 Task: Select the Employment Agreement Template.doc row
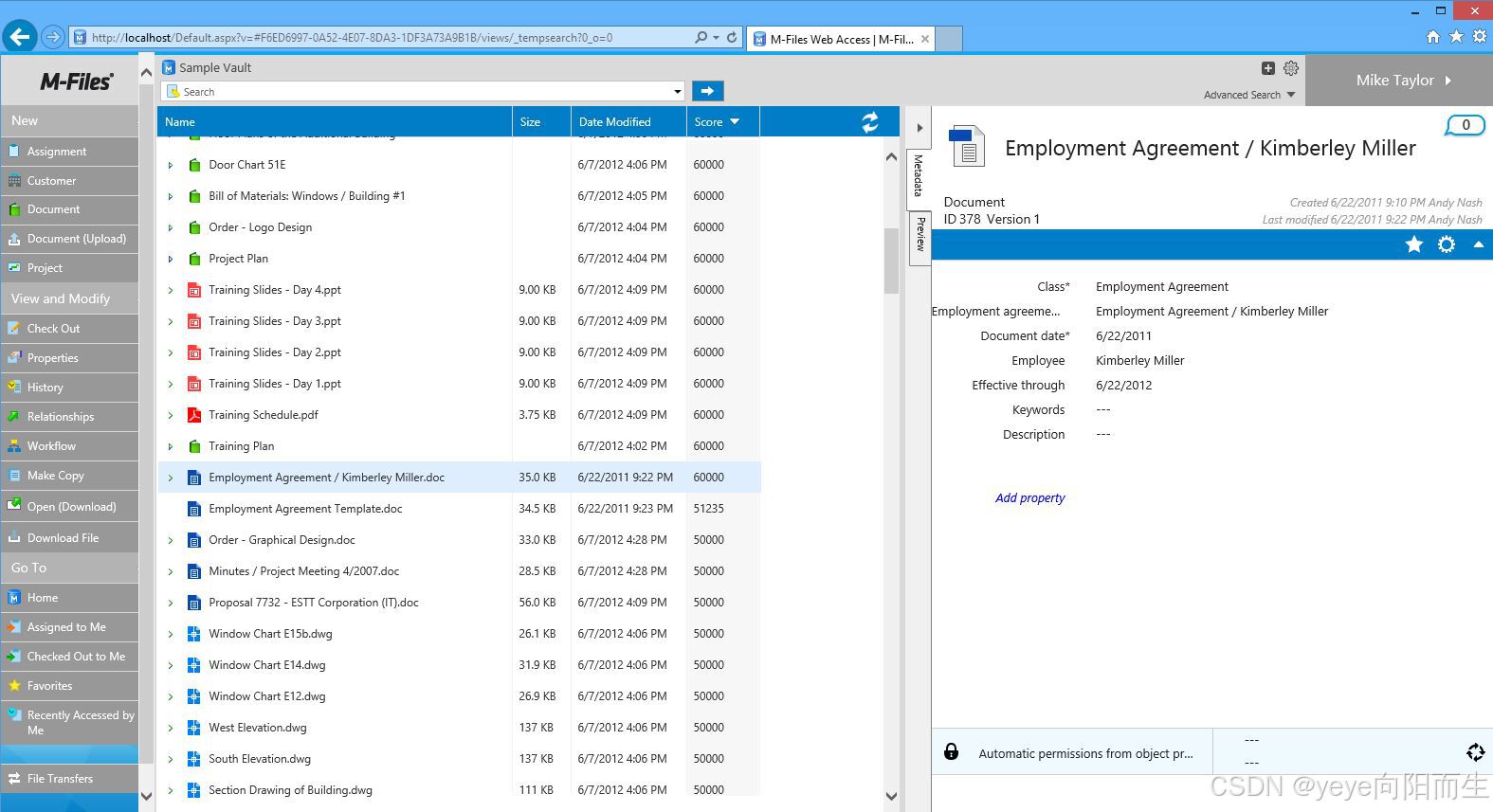tap(459, 509)
